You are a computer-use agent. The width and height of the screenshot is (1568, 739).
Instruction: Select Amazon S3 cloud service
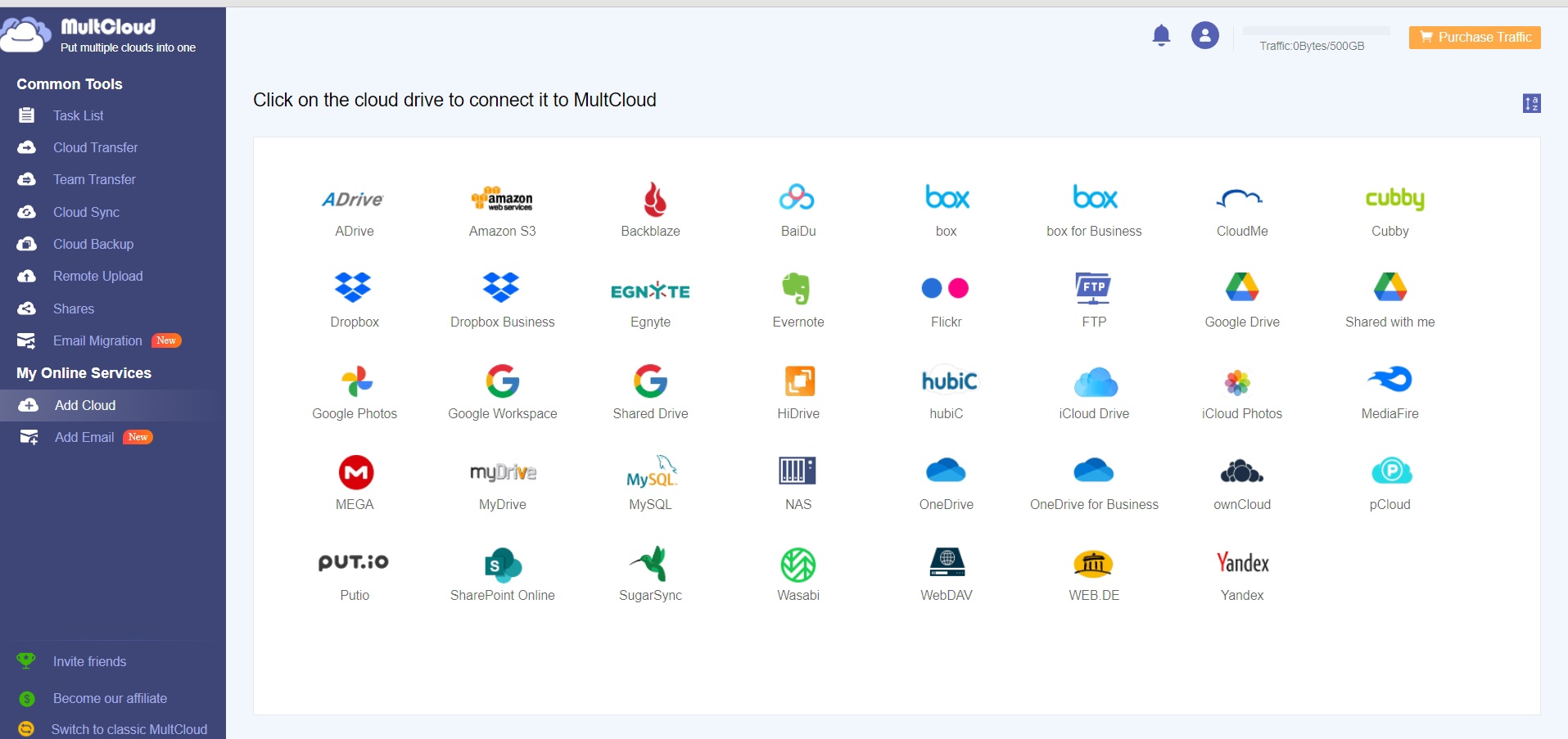502,199
